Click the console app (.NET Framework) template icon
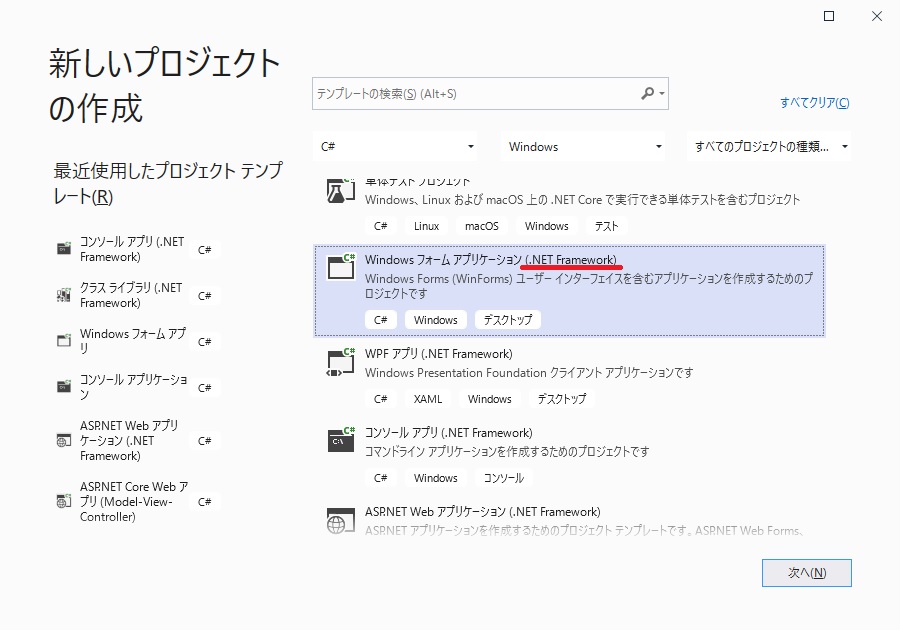 341,440
